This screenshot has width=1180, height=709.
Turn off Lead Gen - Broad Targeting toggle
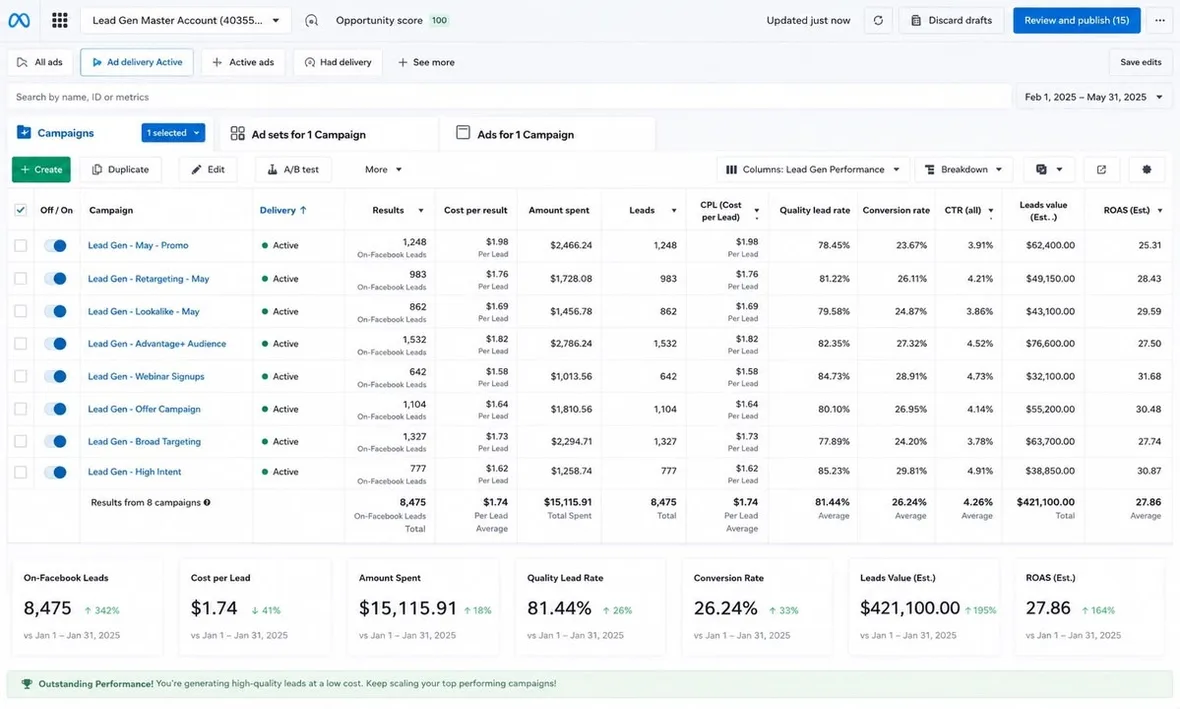pos(55,441)
